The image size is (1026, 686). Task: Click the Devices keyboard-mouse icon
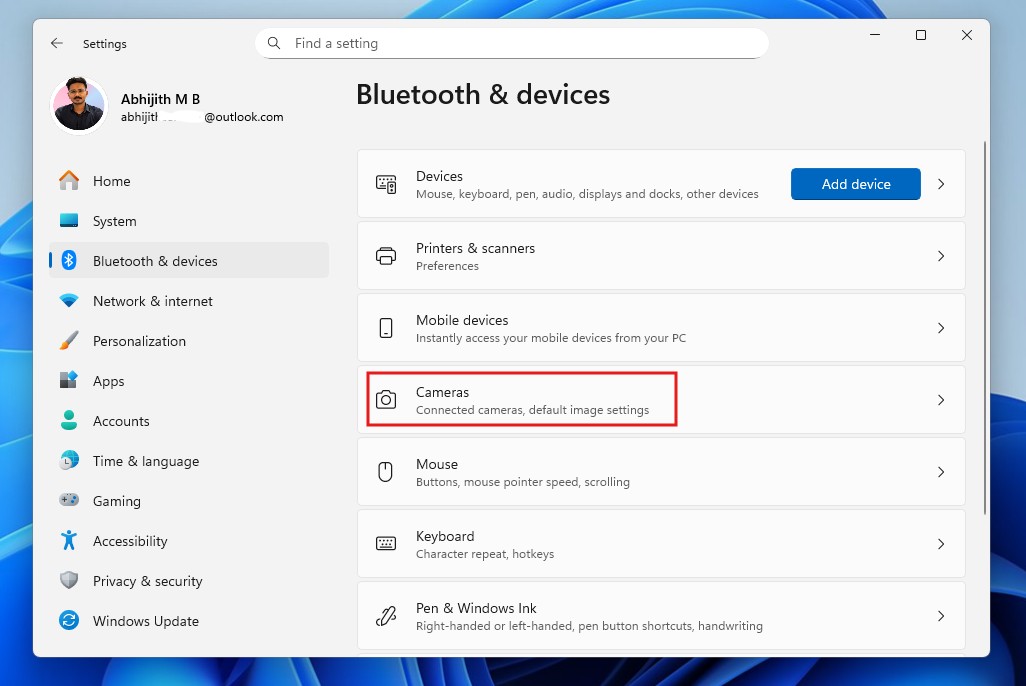click(386, 184)
